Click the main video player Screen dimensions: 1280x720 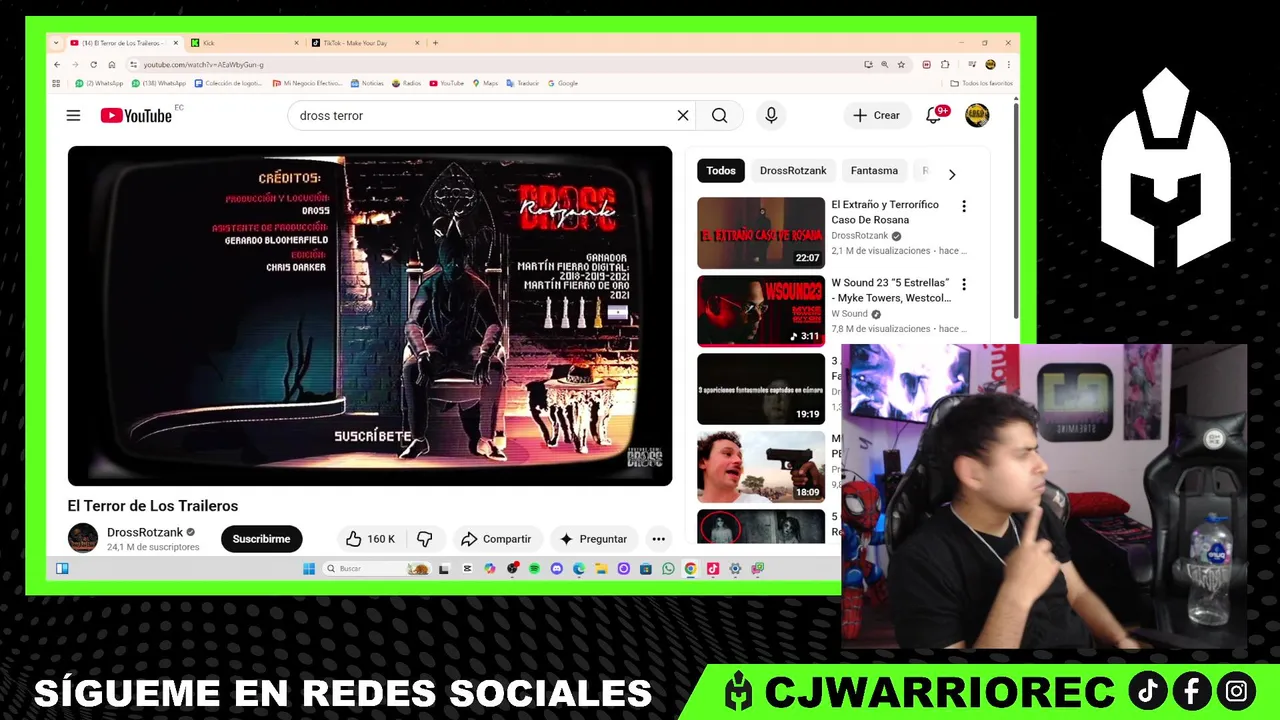point(370,316)
